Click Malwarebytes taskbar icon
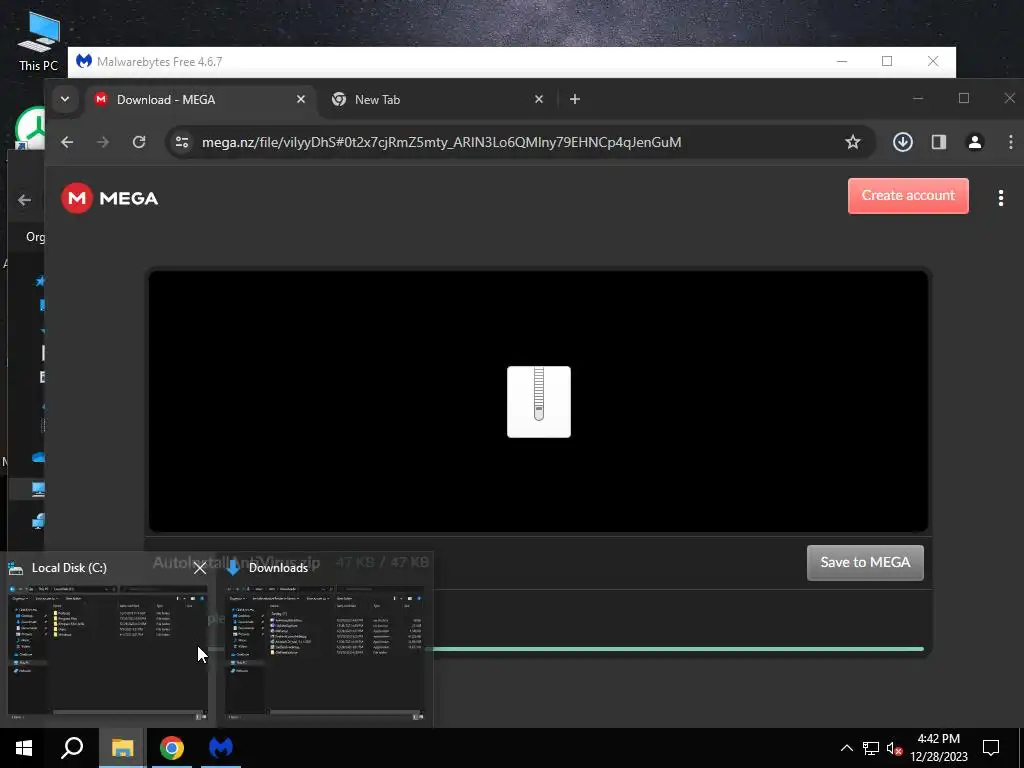Screen dimensions: 1024x768 pos(221,748)
